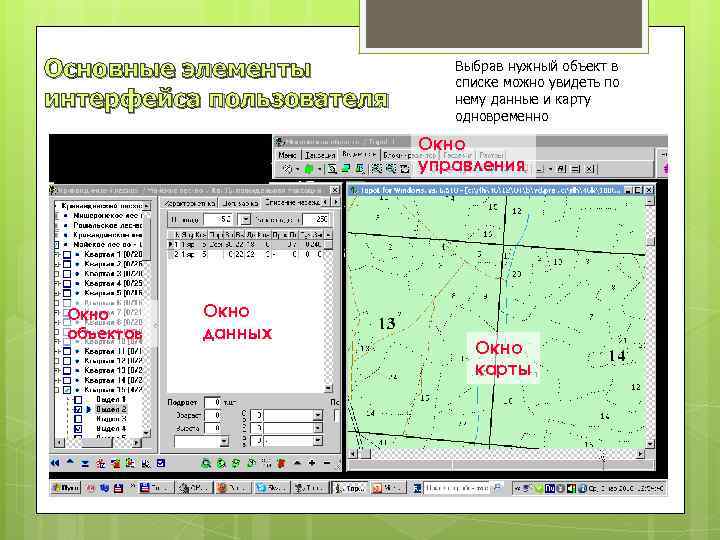This screenshot has width=720, height=540.
Task: Click the left tab scroll arrow in data window
Action: tap(325, 202)
